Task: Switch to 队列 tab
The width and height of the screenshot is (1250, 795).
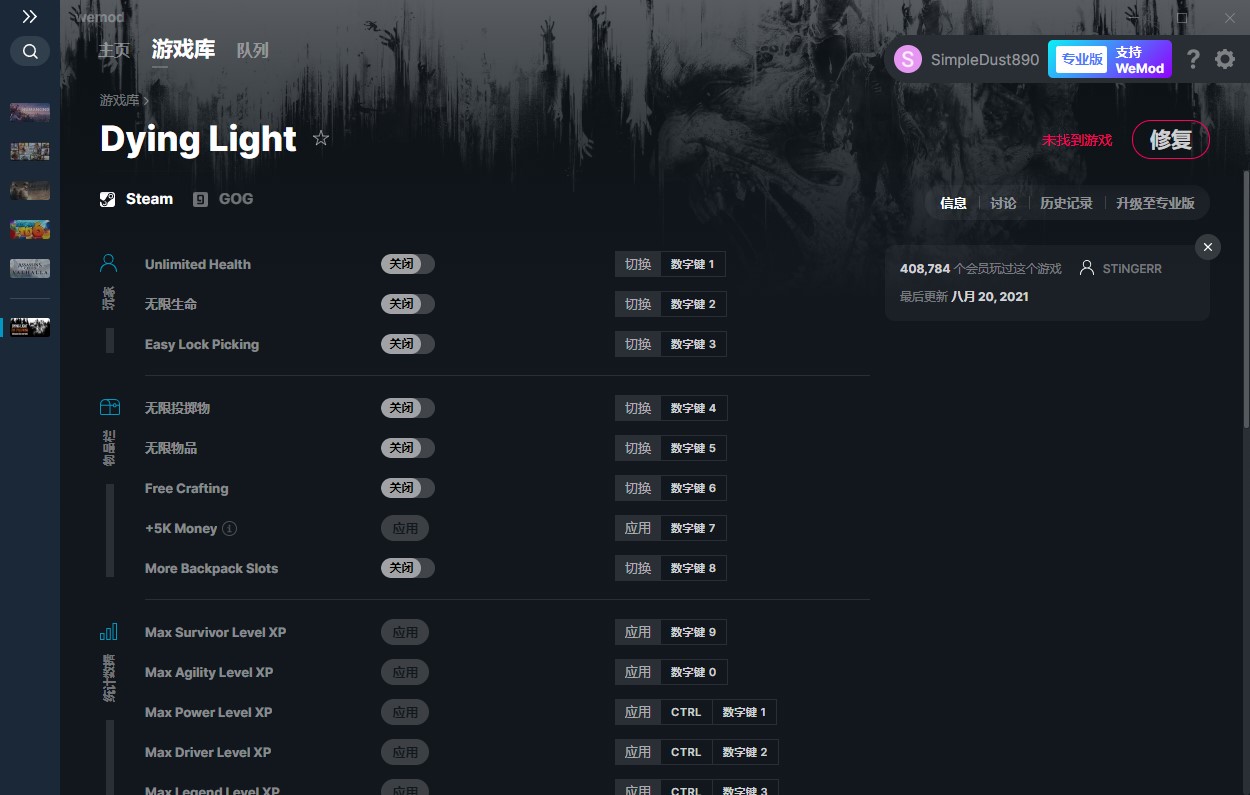Action: [252, 50]
